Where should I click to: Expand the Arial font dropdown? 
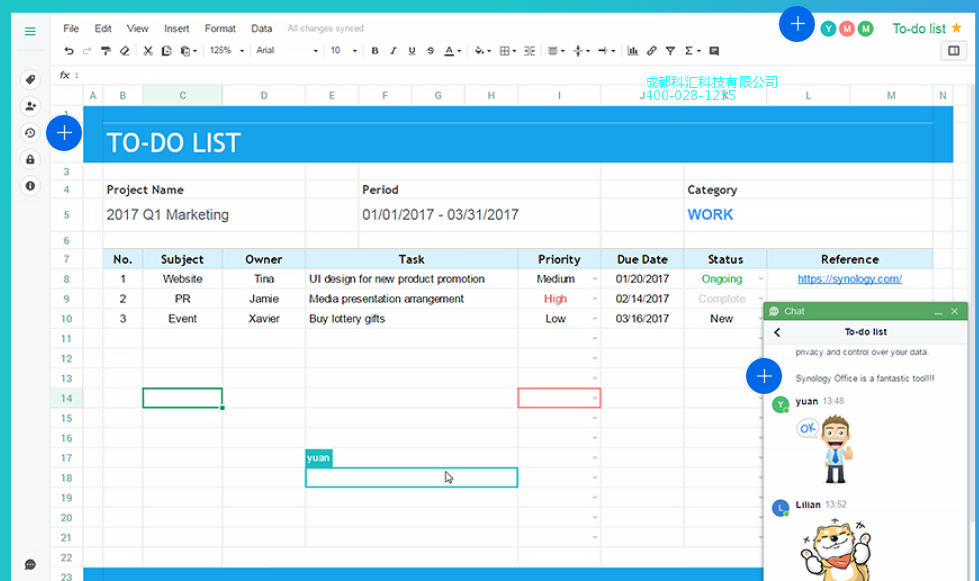tap(287, 51)
